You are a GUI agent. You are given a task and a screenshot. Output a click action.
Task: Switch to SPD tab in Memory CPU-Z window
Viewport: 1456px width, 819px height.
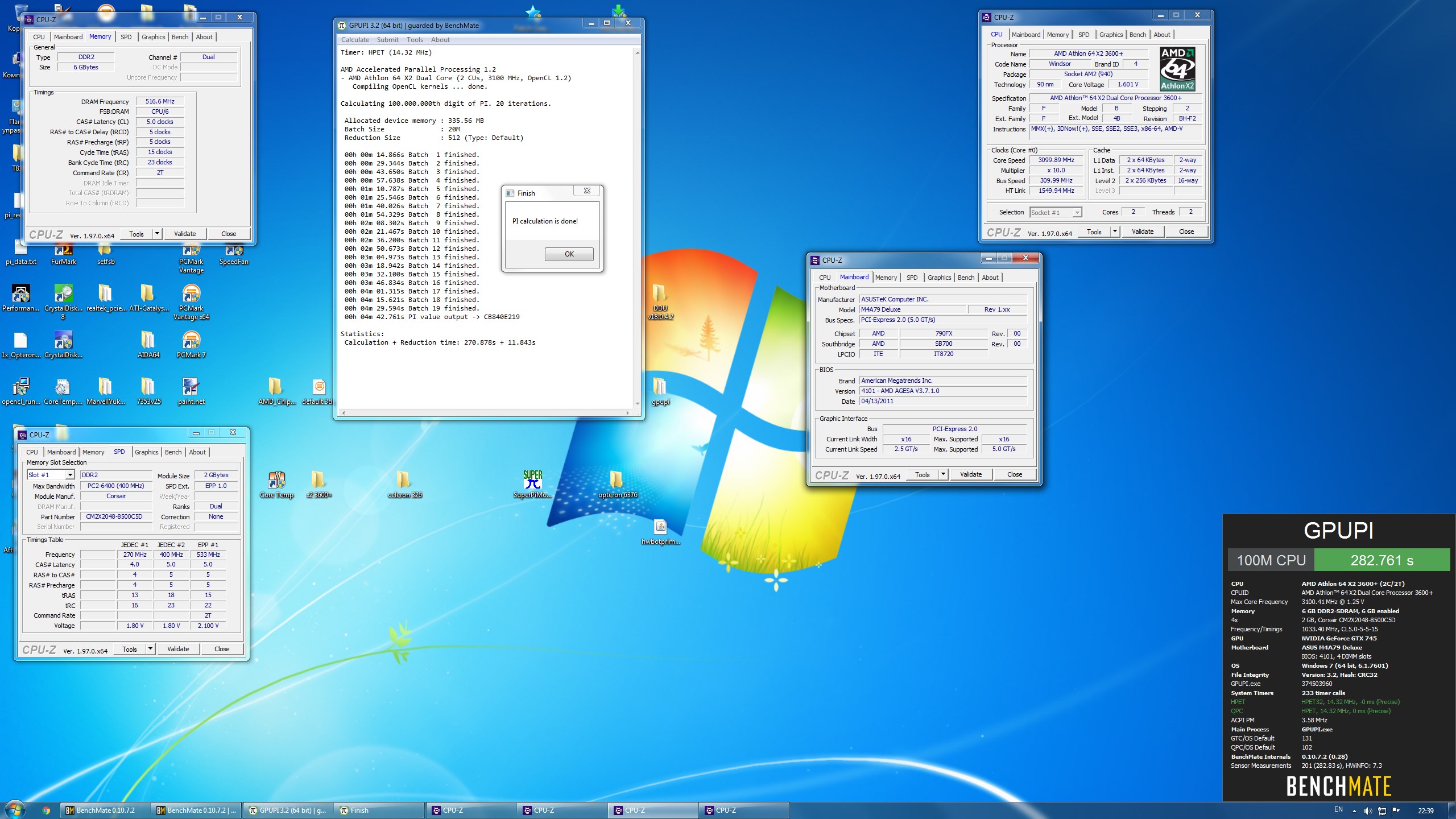pyautogui.click(x=126, y=37)
